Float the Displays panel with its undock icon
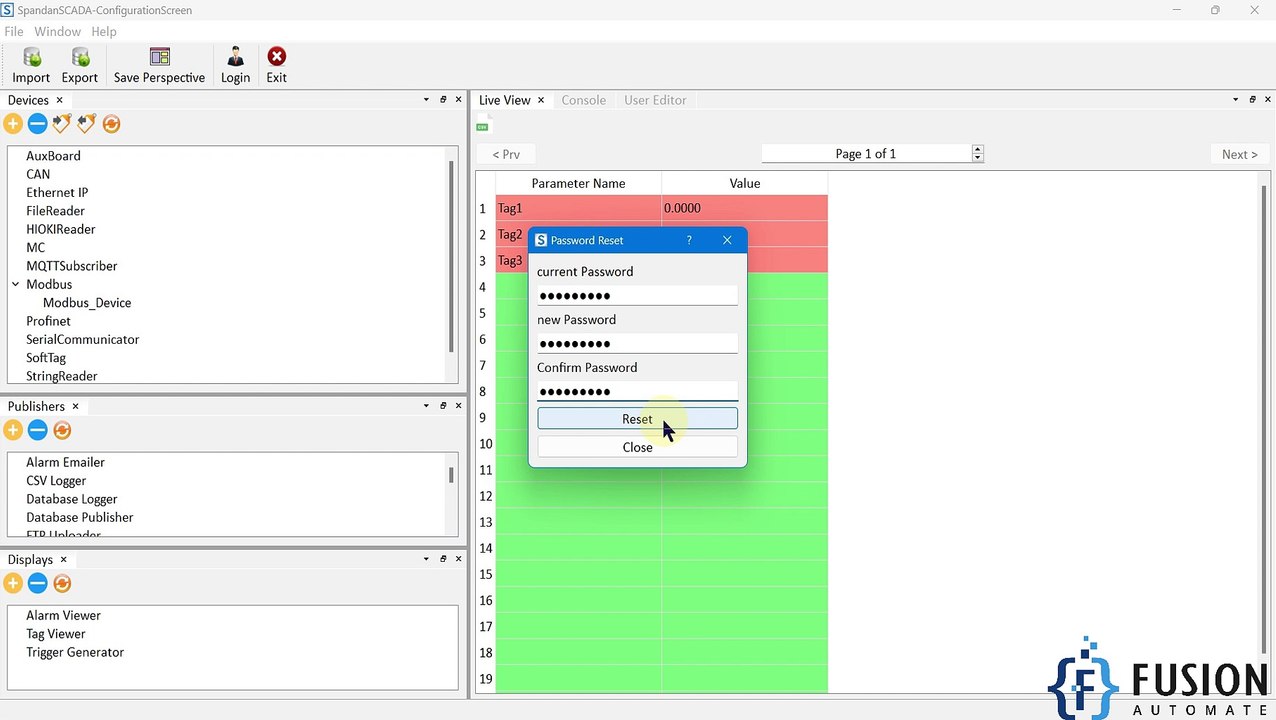Image resolution: width=1276 pixels, height=720 pixels. (x=443, y=559)
